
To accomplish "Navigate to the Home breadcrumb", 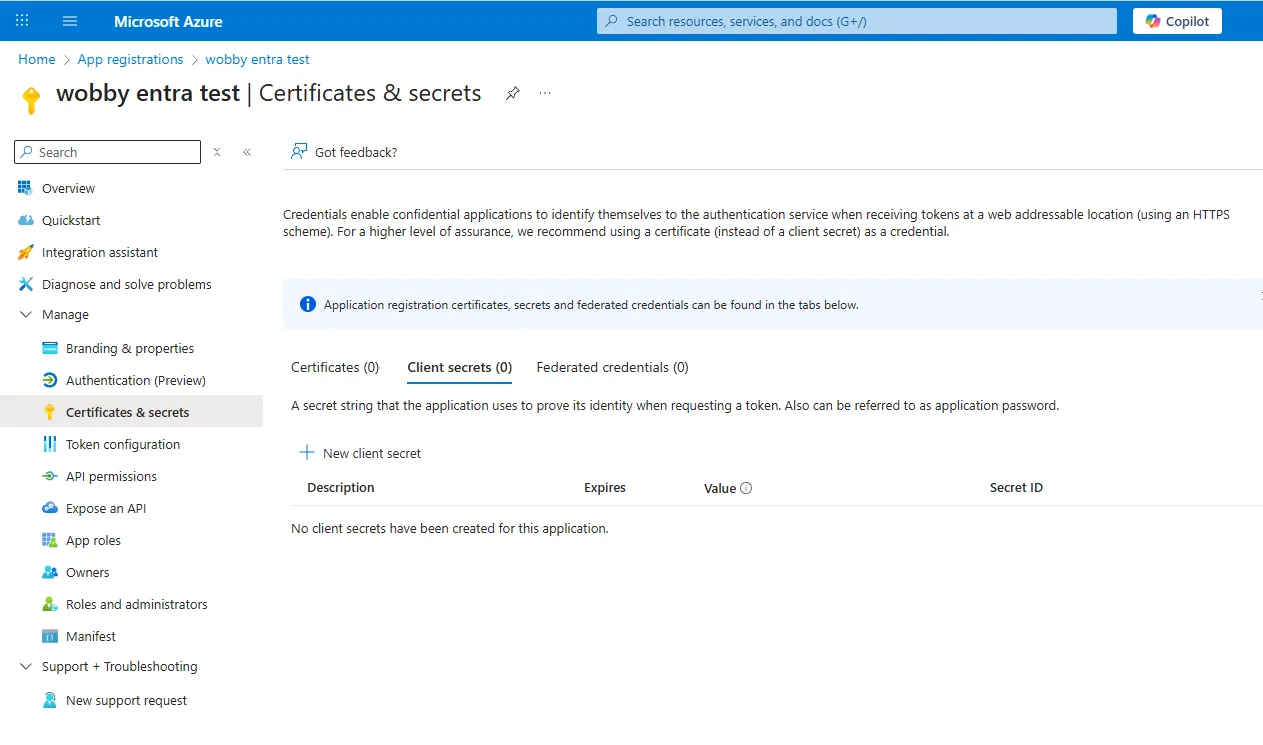I will coord(37,59).
